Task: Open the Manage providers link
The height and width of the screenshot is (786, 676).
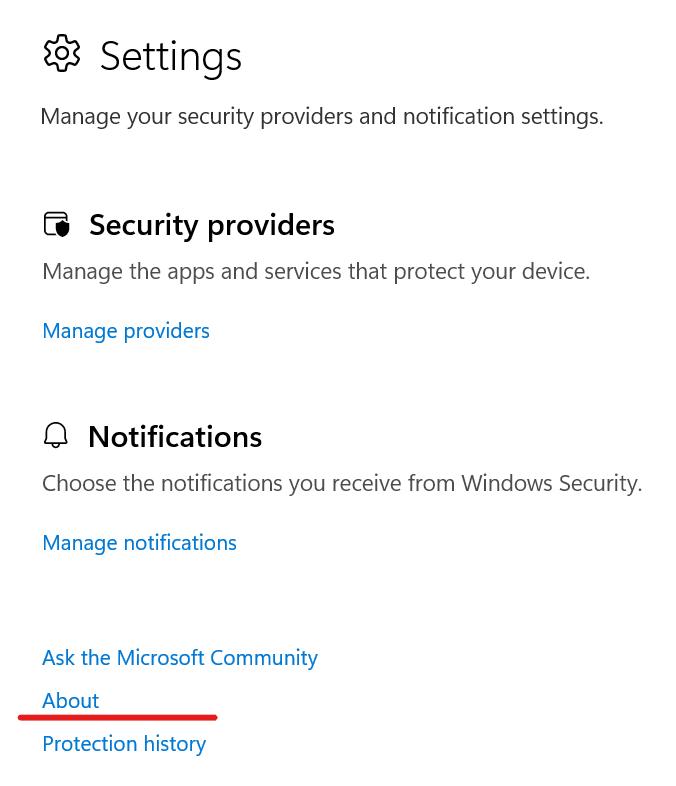Action: coord(126,331)
